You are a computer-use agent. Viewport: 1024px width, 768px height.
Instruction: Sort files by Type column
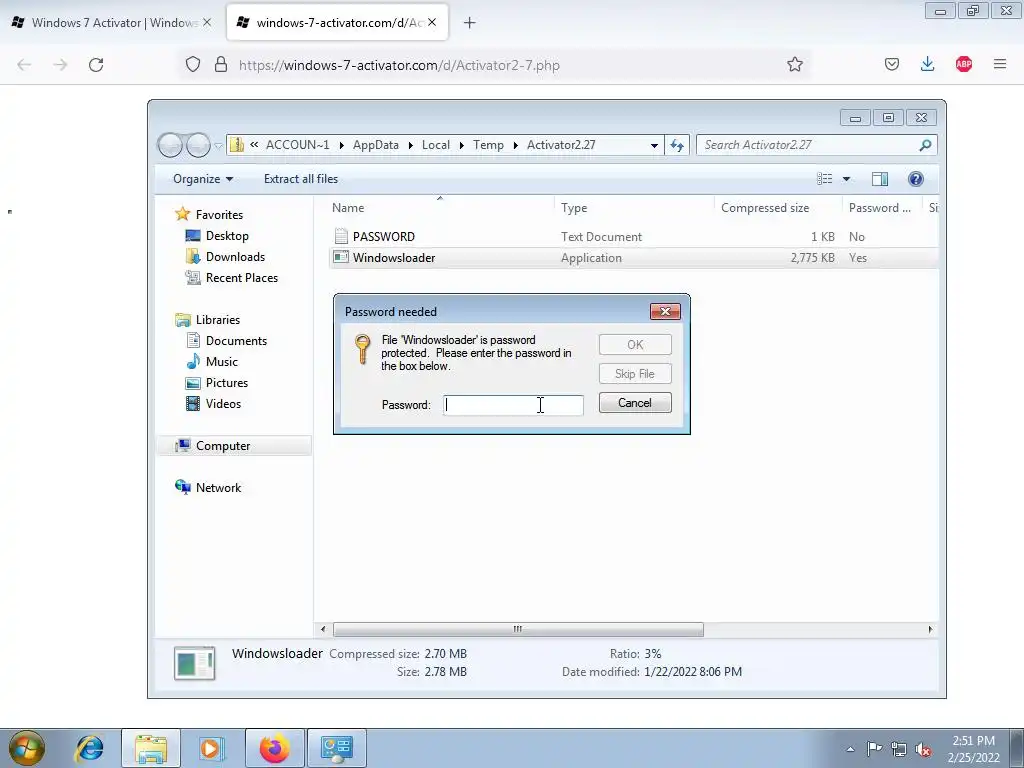[574, 208]
